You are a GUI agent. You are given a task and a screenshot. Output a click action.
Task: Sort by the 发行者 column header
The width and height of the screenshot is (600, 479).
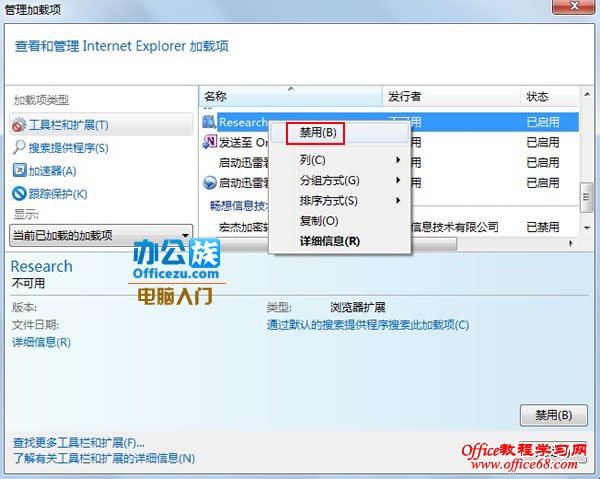[x=452, y=96]
